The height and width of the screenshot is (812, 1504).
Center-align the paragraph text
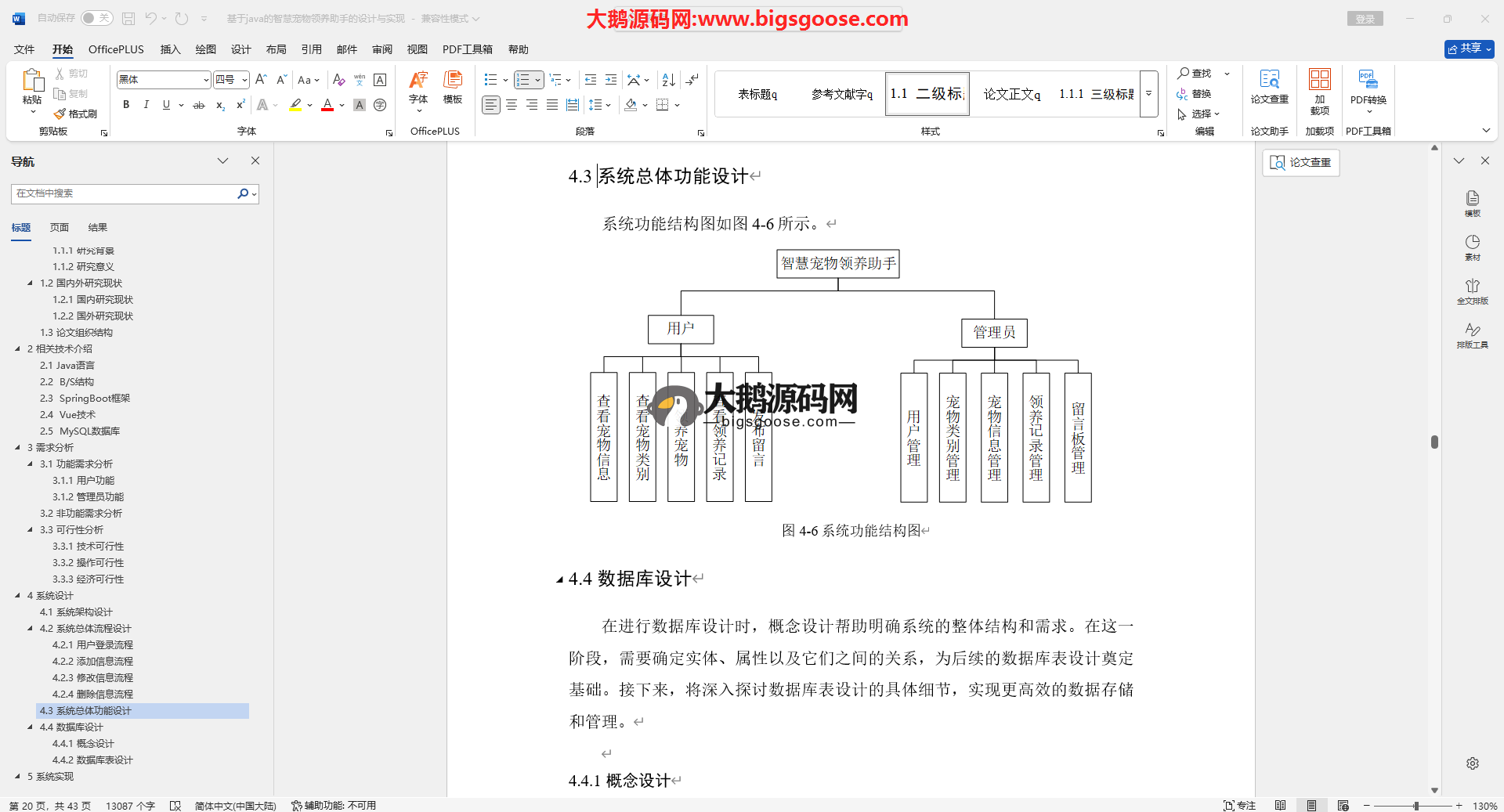(x=512, y=105)
